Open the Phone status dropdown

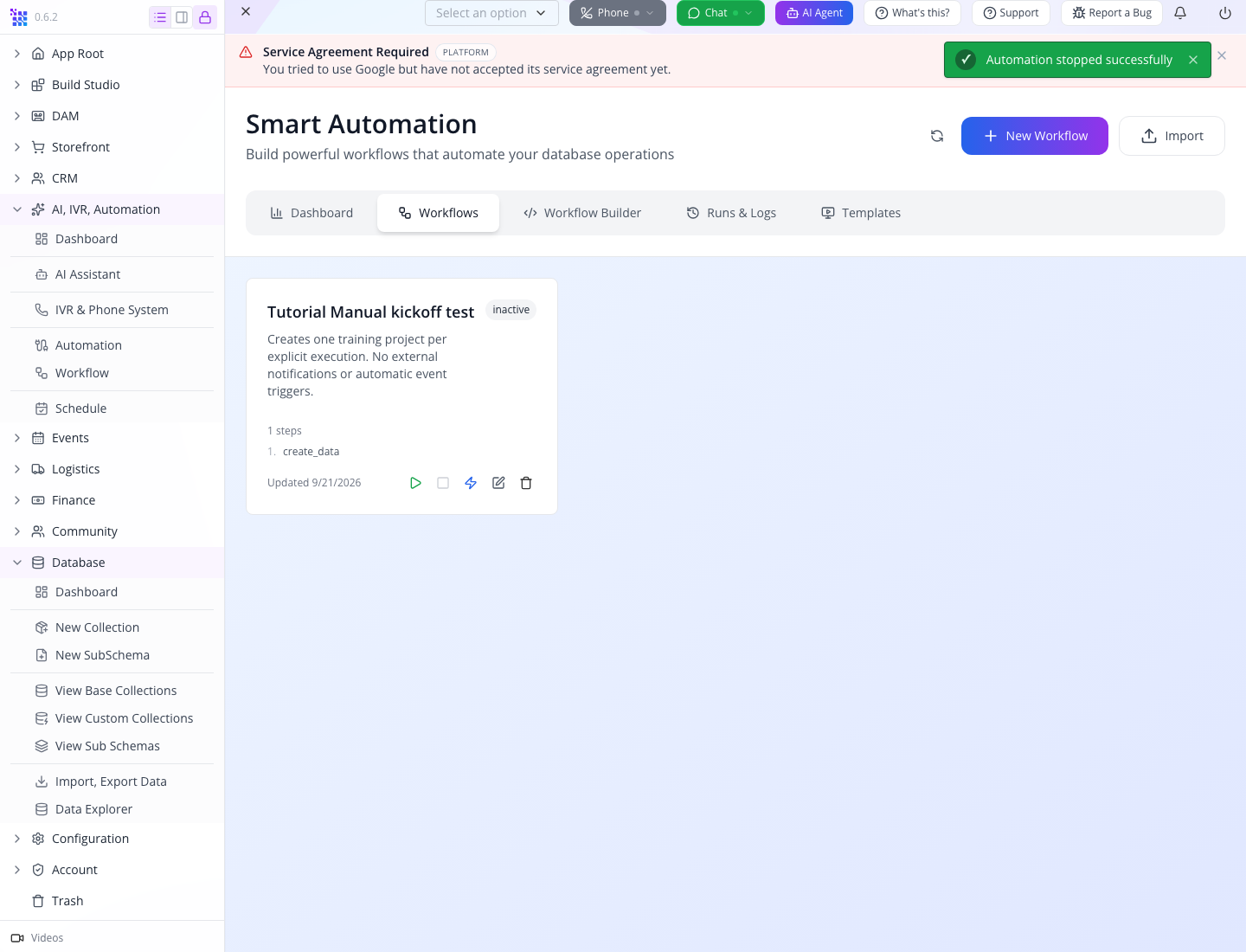(618, 13)
